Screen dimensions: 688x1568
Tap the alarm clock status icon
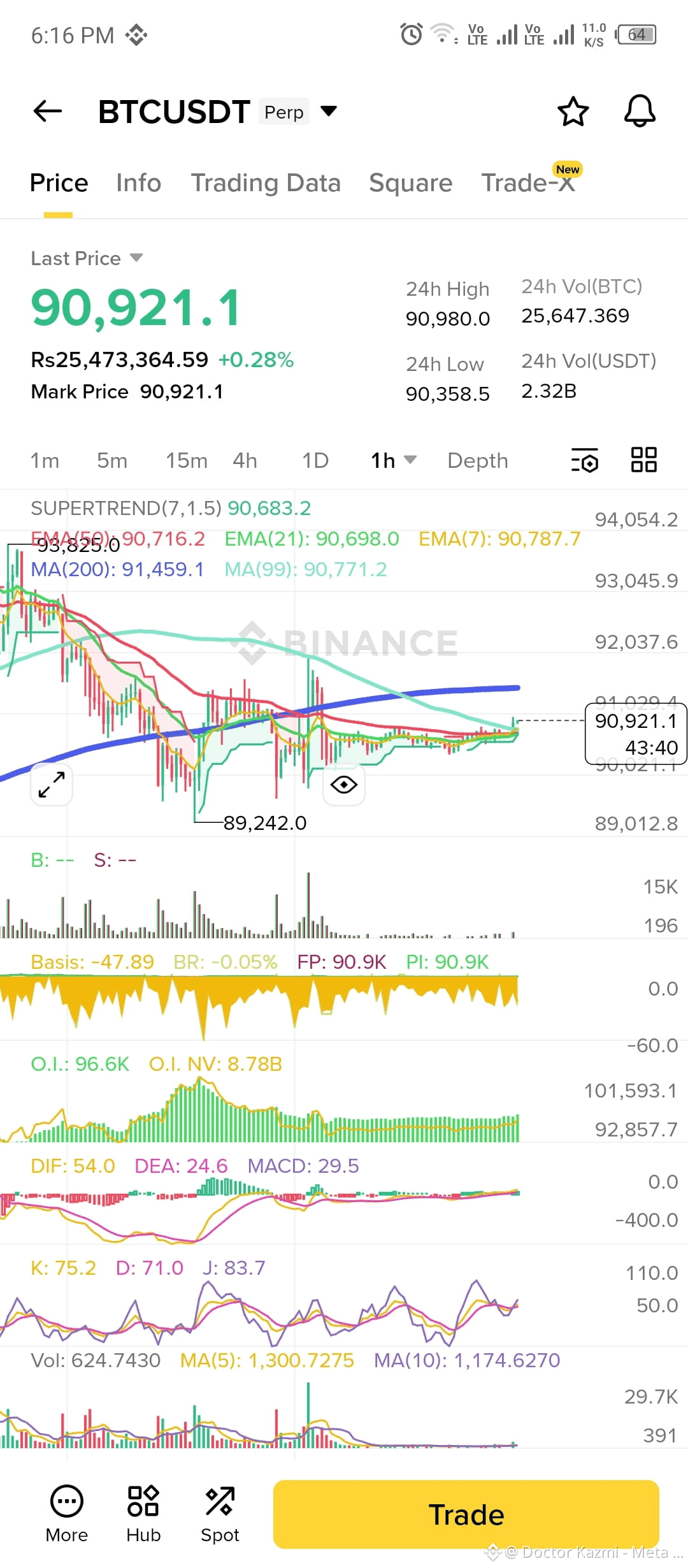click(412, 34)
